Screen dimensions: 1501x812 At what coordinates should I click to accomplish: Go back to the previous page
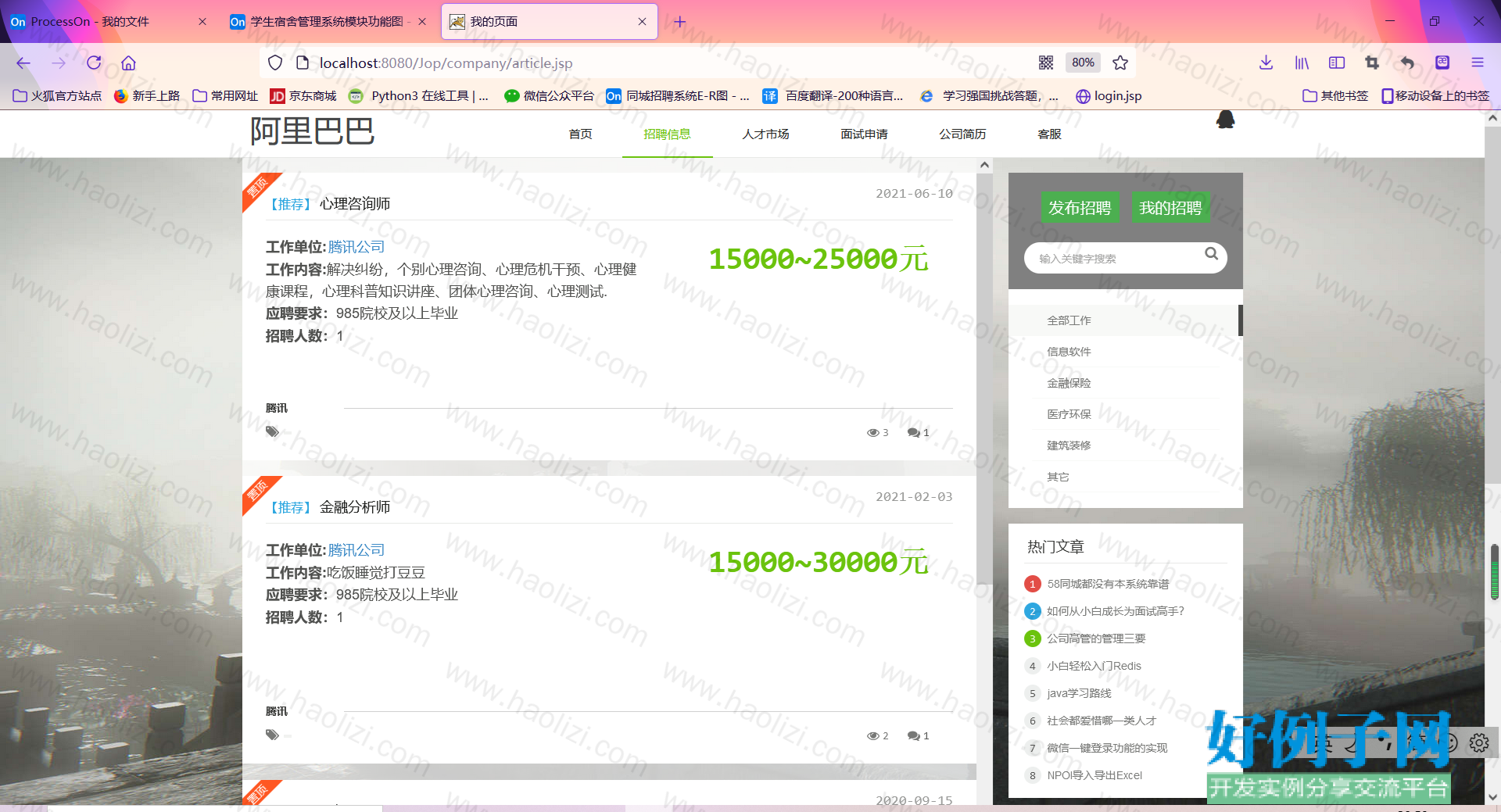click(x=23, y=63)
